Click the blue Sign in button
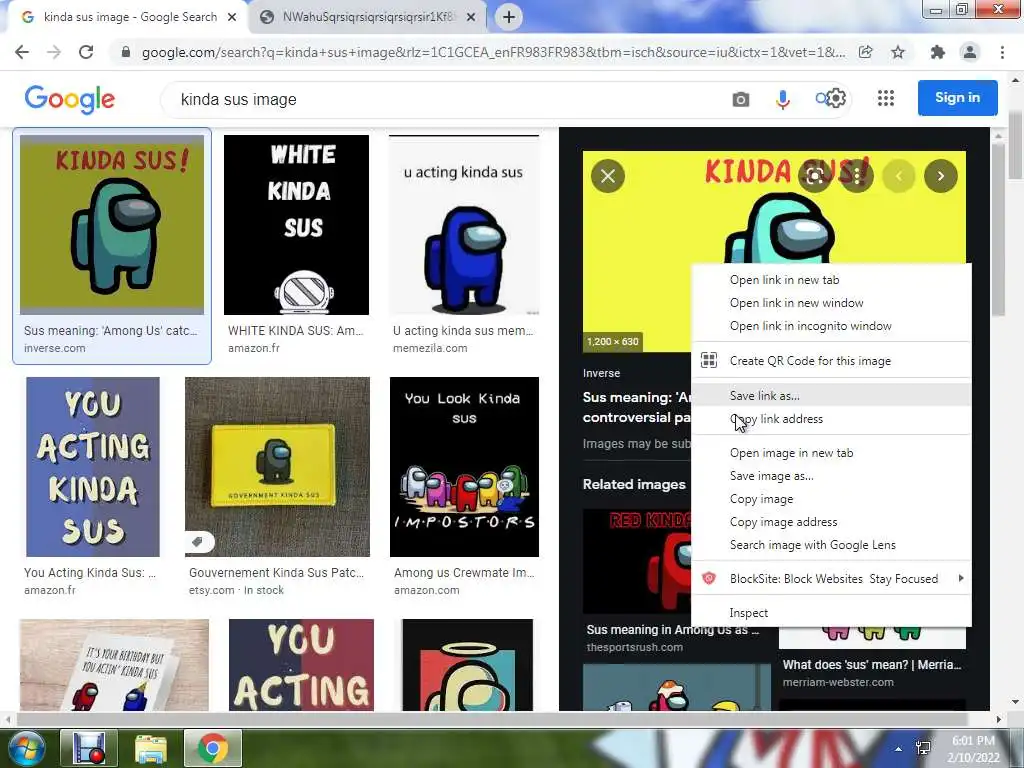The width and height of the screenshot is (1024, 768). (957, 98)
